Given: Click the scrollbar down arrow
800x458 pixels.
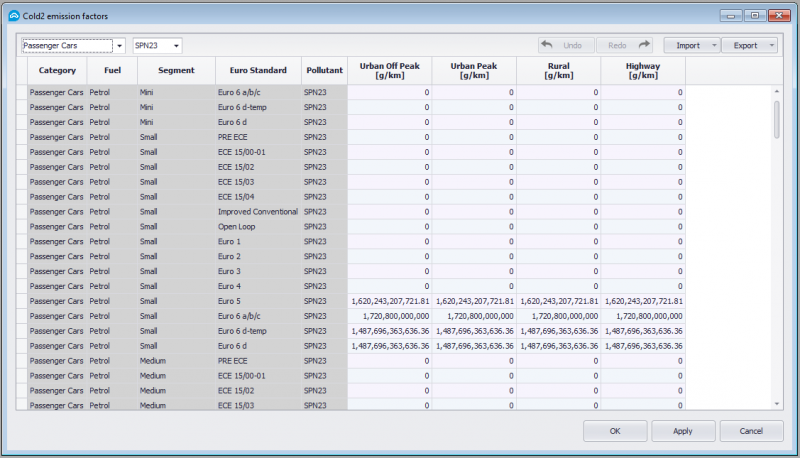Looking at the screenshot, I should pos(777,403).
